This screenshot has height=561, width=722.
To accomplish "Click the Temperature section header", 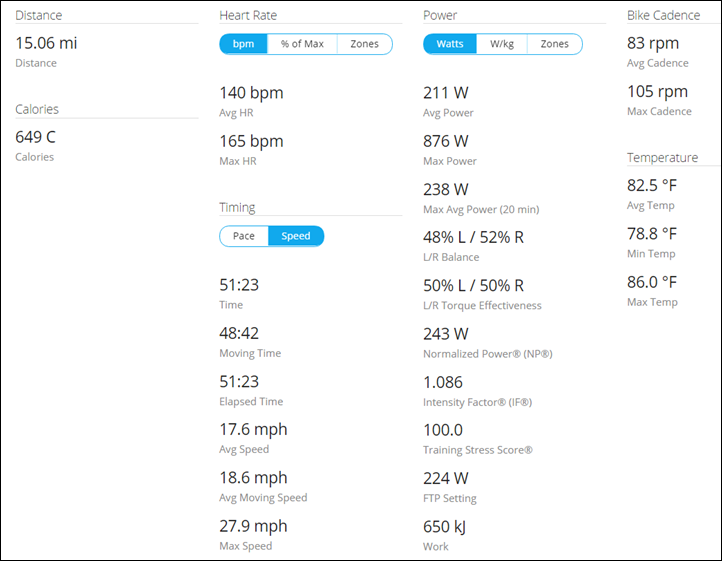I will click(662, 157).
